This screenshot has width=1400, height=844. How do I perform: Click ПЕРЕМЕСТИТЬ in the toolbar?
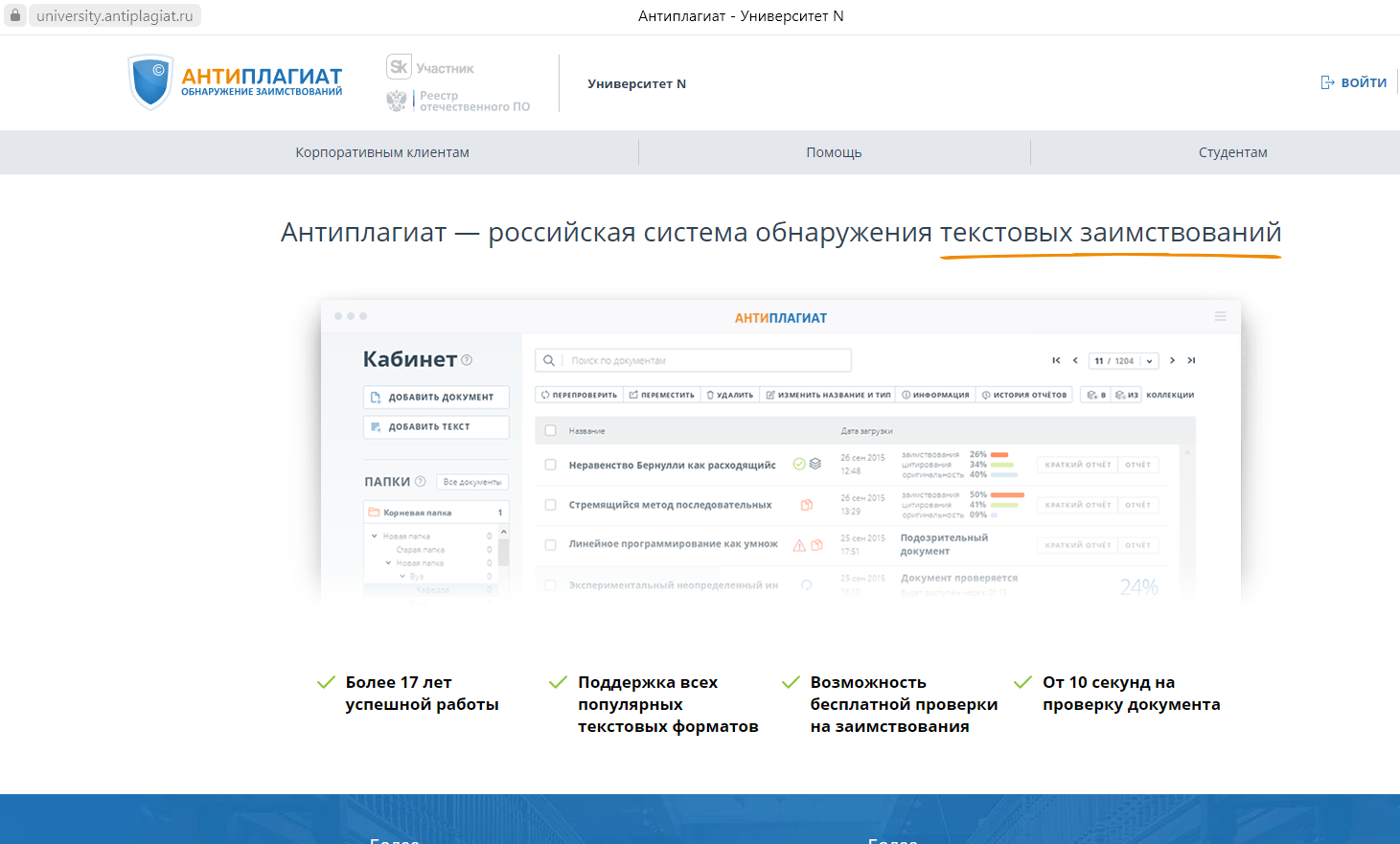pyautogui.click(x=662, y=395)
